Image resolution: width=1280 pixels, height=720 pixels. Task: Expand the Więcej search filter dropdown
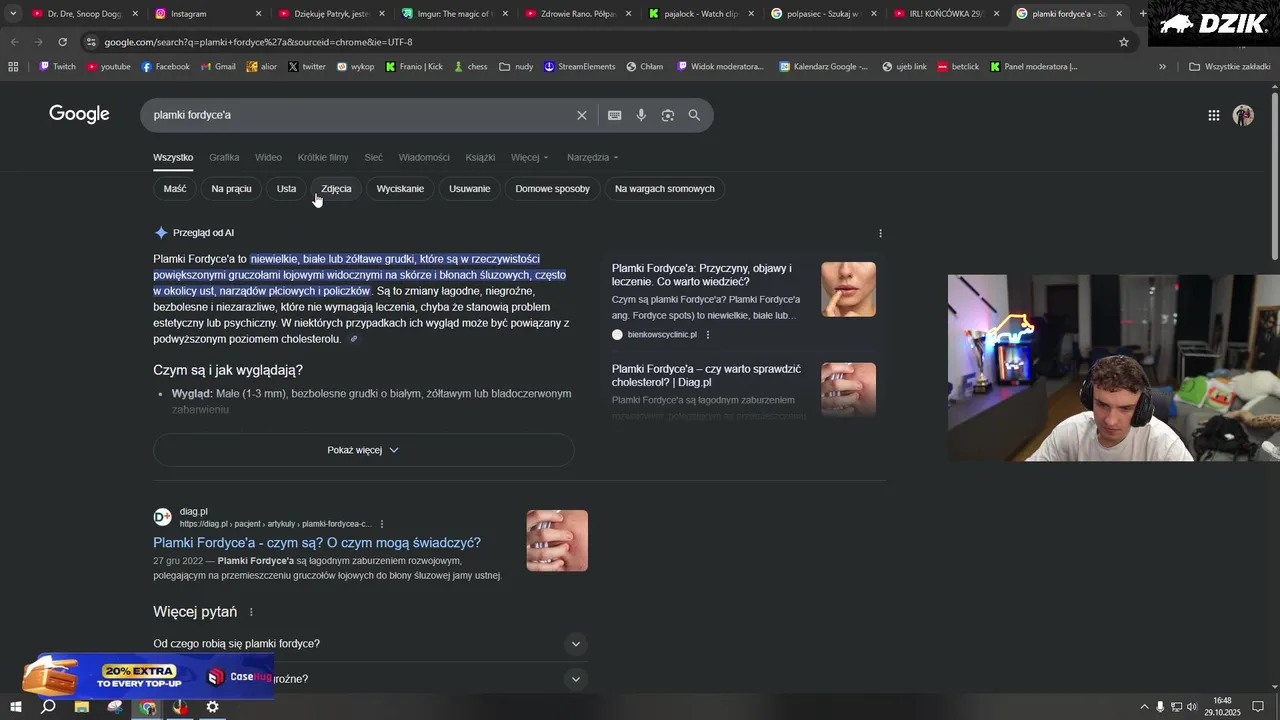click(529, 157)
